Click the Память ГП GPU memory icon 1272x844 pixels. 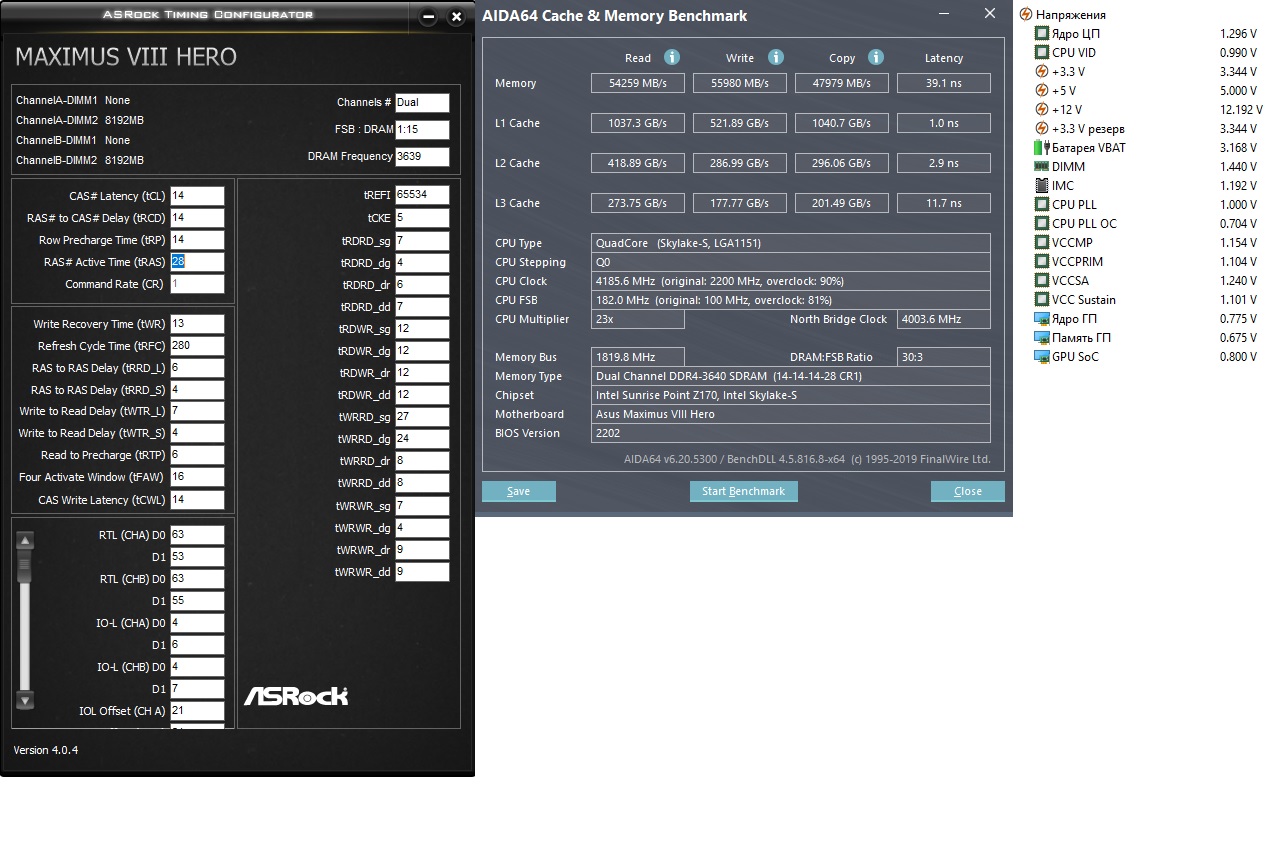point(1042,338)
